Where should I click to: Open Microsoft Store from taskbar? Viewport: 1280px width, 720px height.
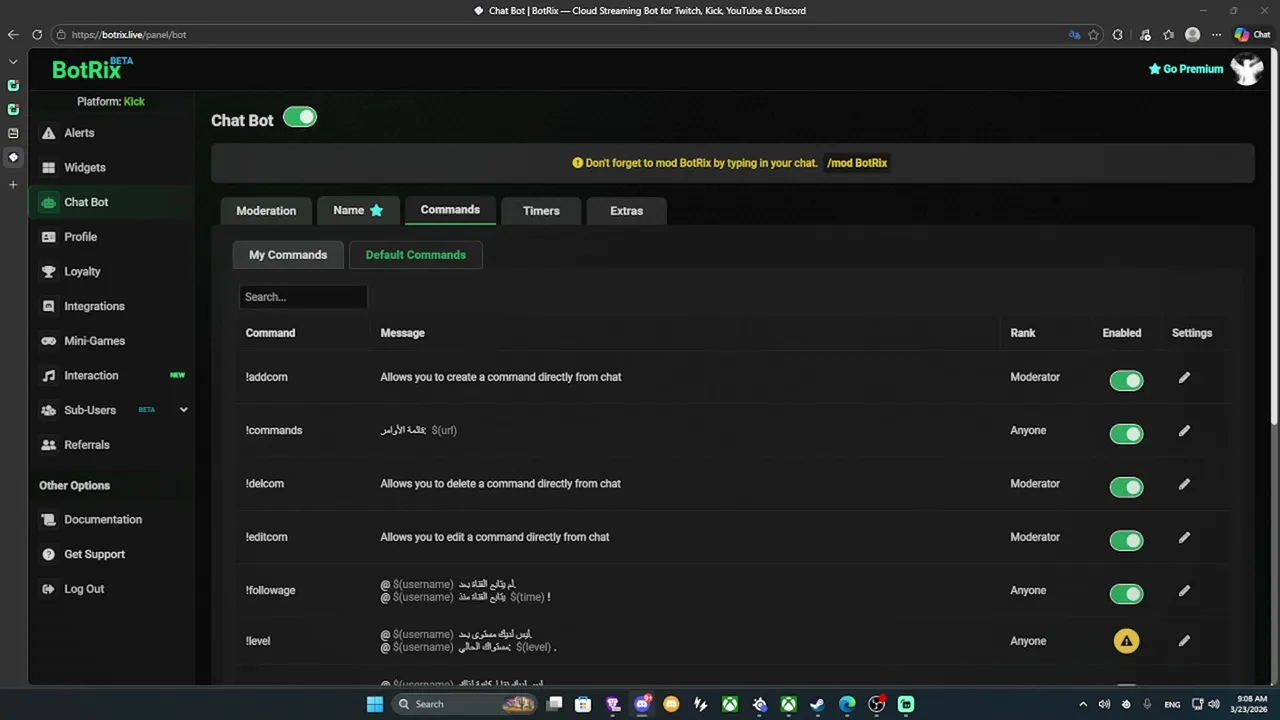(583, 704)
